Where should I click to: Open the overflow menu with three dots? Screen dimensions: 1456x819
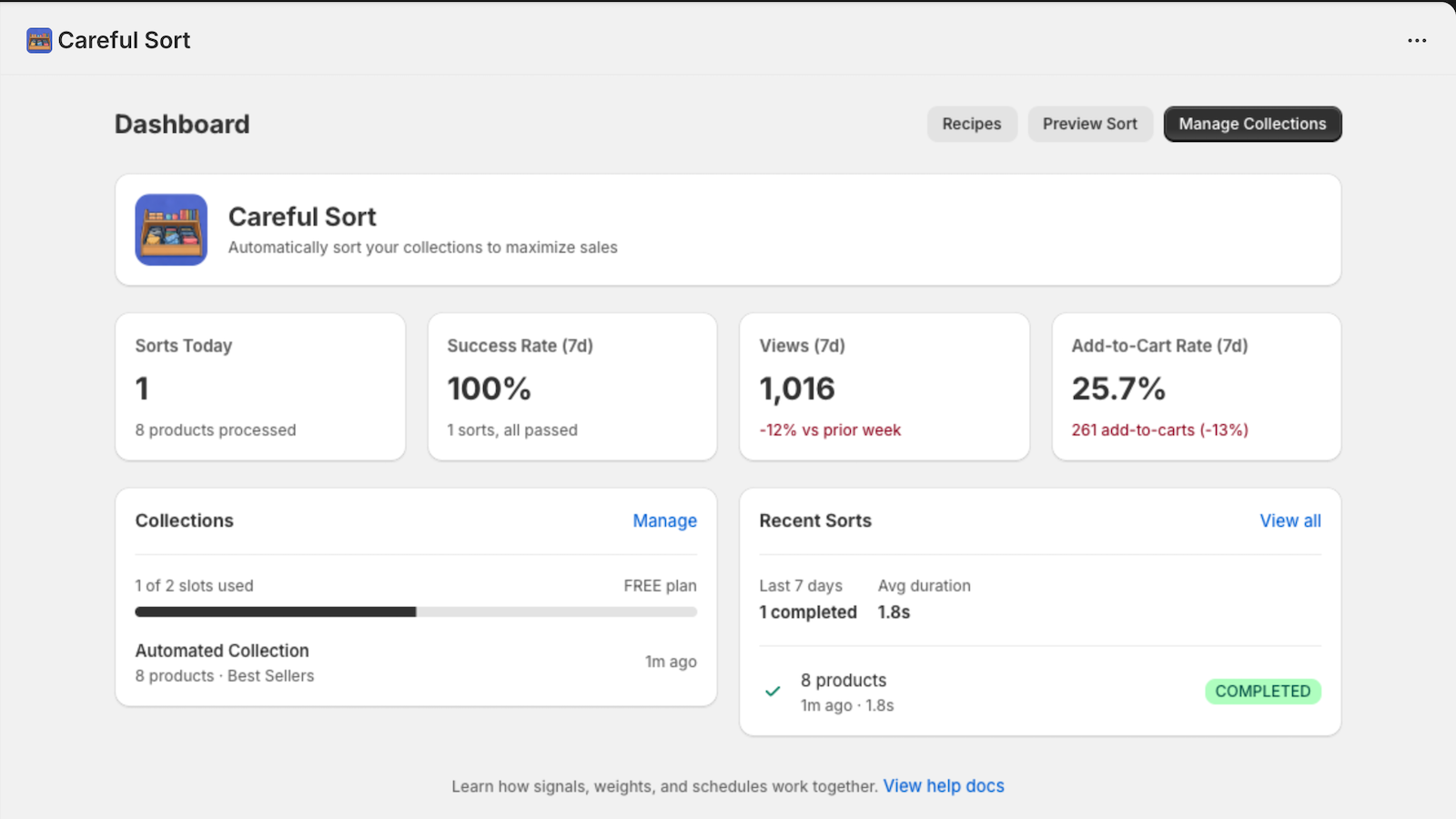pos(1416,41)
